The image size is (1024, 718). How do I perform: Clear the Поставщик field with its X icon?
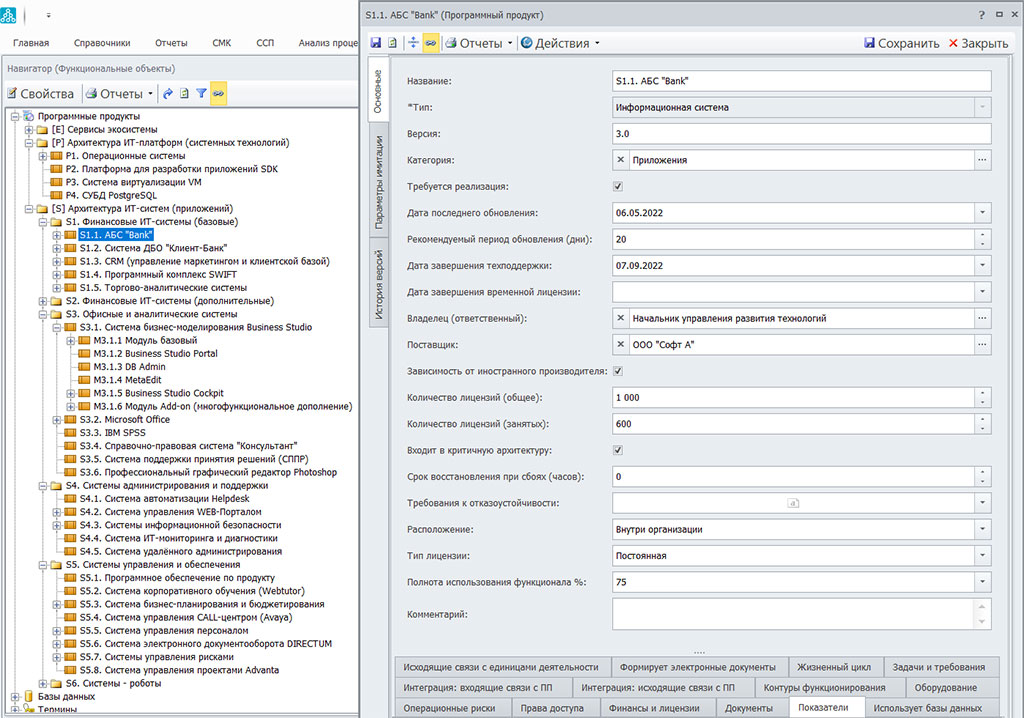[x=621, y=344]
